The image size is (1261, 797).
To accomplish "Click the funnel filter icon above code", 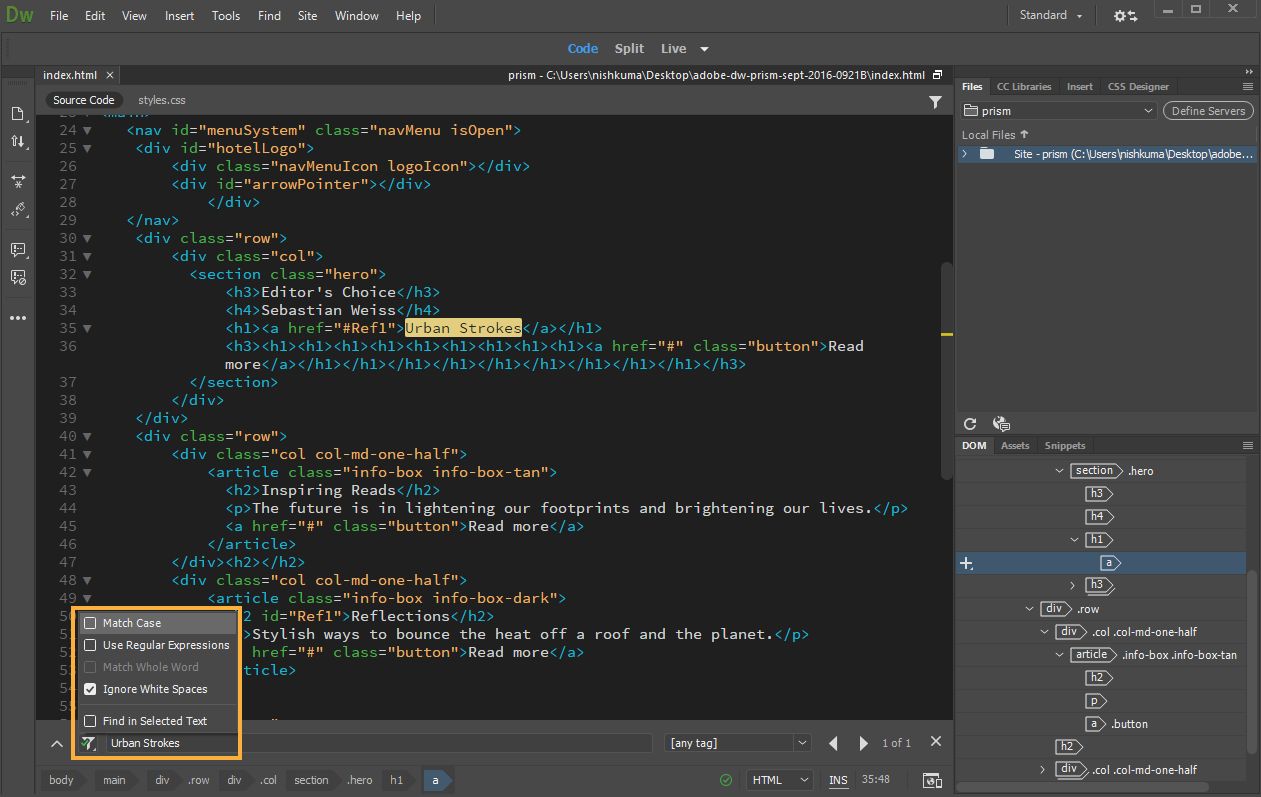I will pos(935,101).
